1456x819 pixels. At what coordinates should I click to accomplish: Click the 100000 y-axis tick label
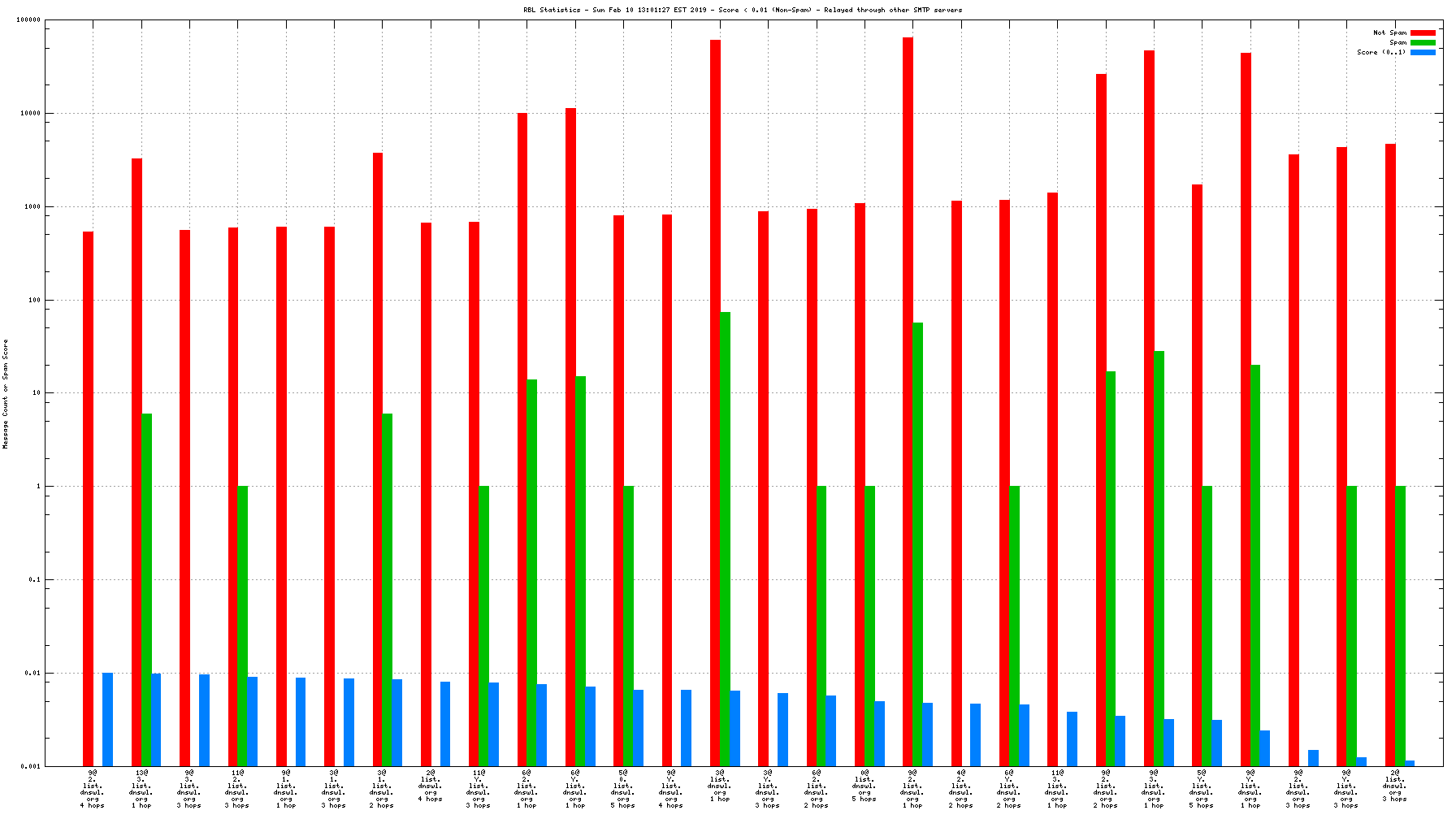(x=28, y=20)
